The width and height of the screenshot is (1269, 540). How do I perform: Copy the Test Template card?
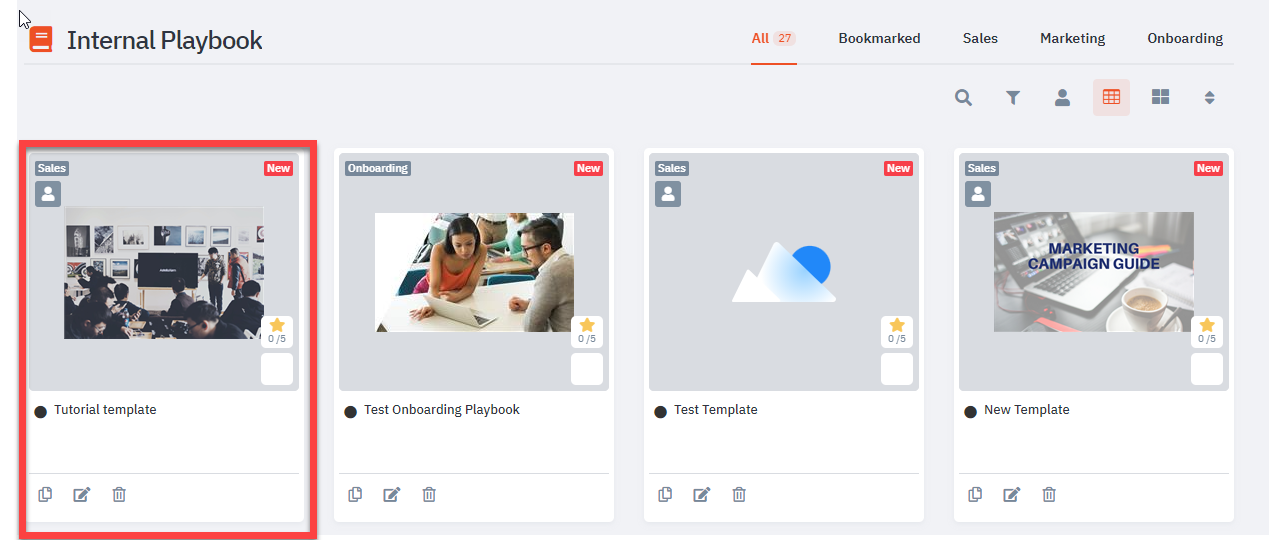point(665,494)
